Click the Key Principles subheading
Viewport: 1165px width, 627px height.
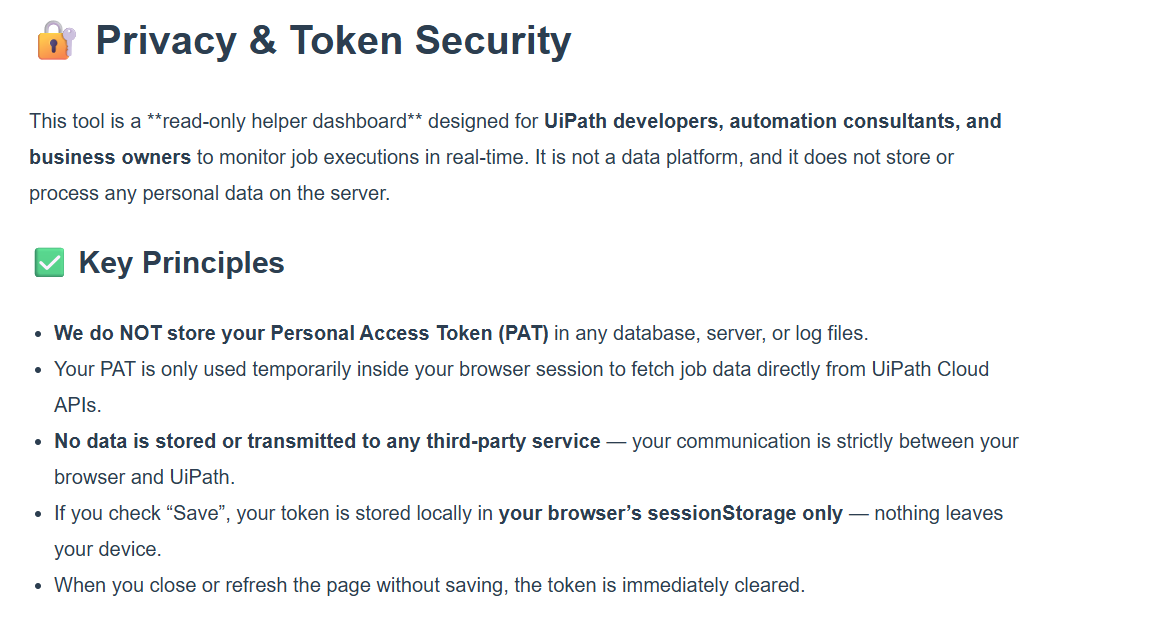click(181, 263)
